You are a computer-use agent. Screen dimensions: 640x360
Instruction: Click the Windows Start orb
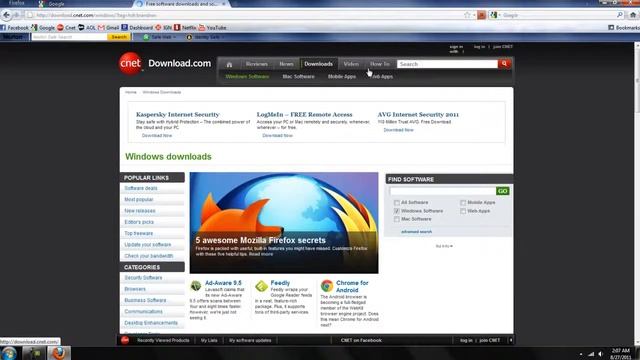(9, 353)
